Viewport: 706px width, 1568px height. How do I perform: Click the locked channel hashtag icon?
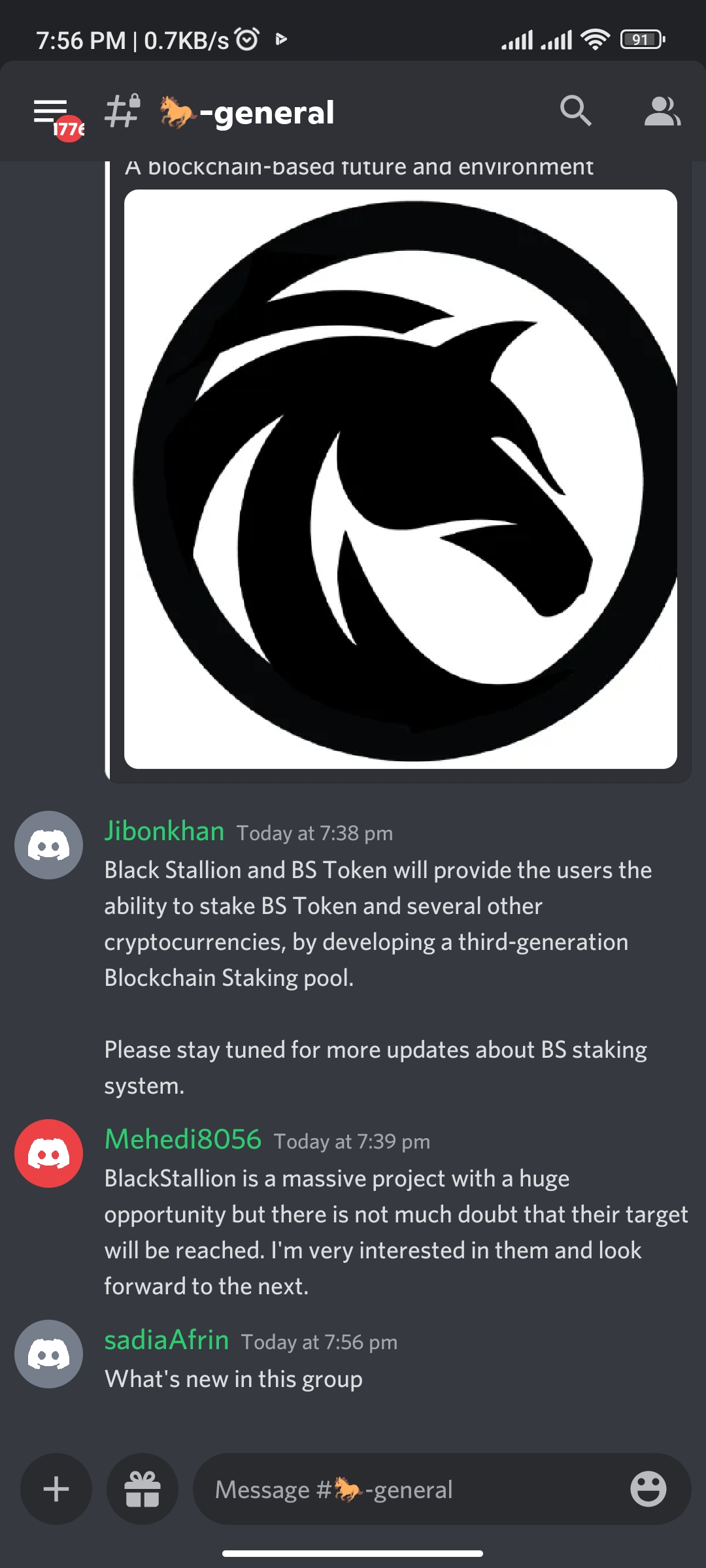123,110
